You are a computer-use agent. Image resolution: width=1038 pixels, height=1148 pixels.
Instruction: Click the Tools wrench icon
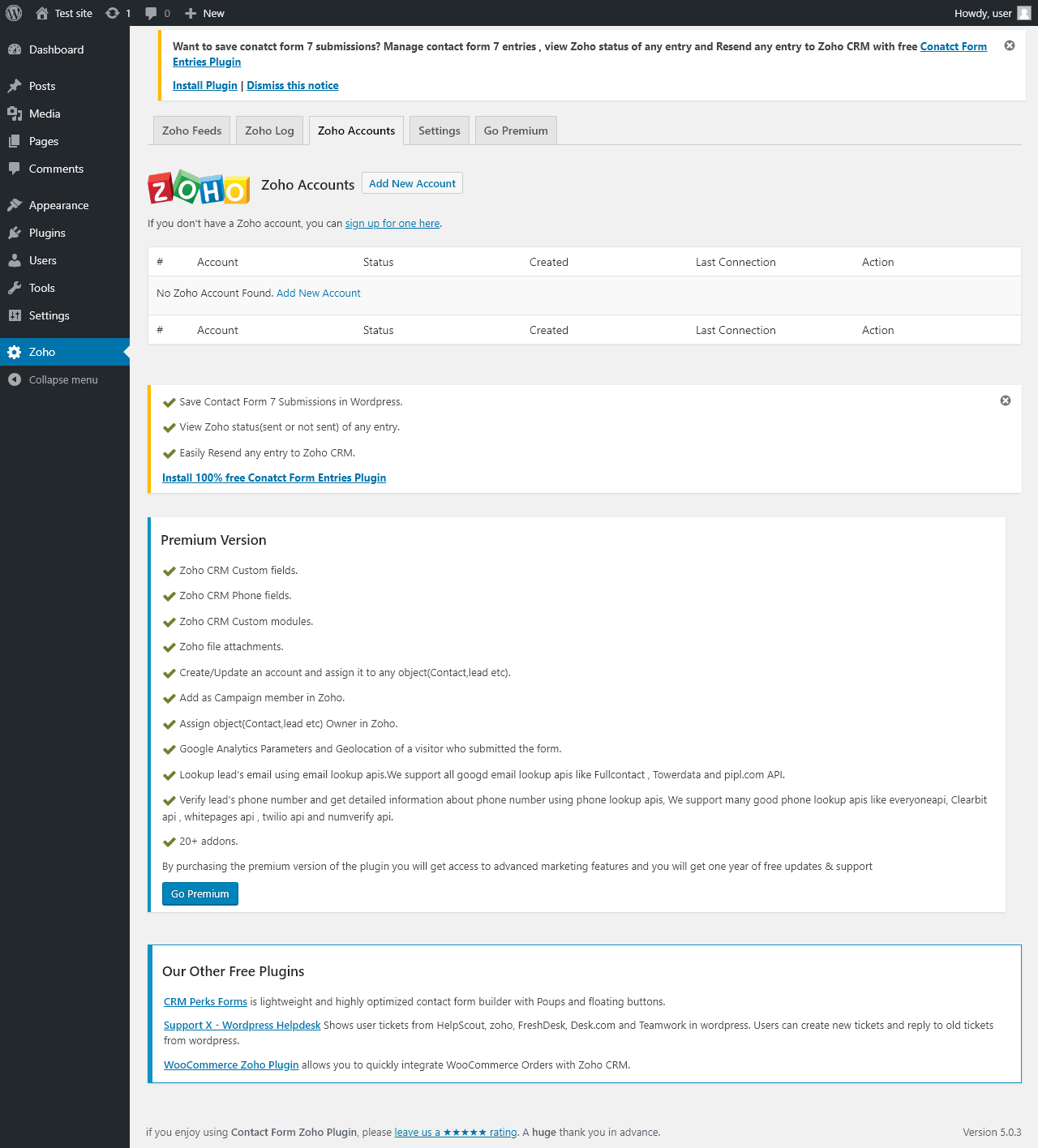(15, 288)
